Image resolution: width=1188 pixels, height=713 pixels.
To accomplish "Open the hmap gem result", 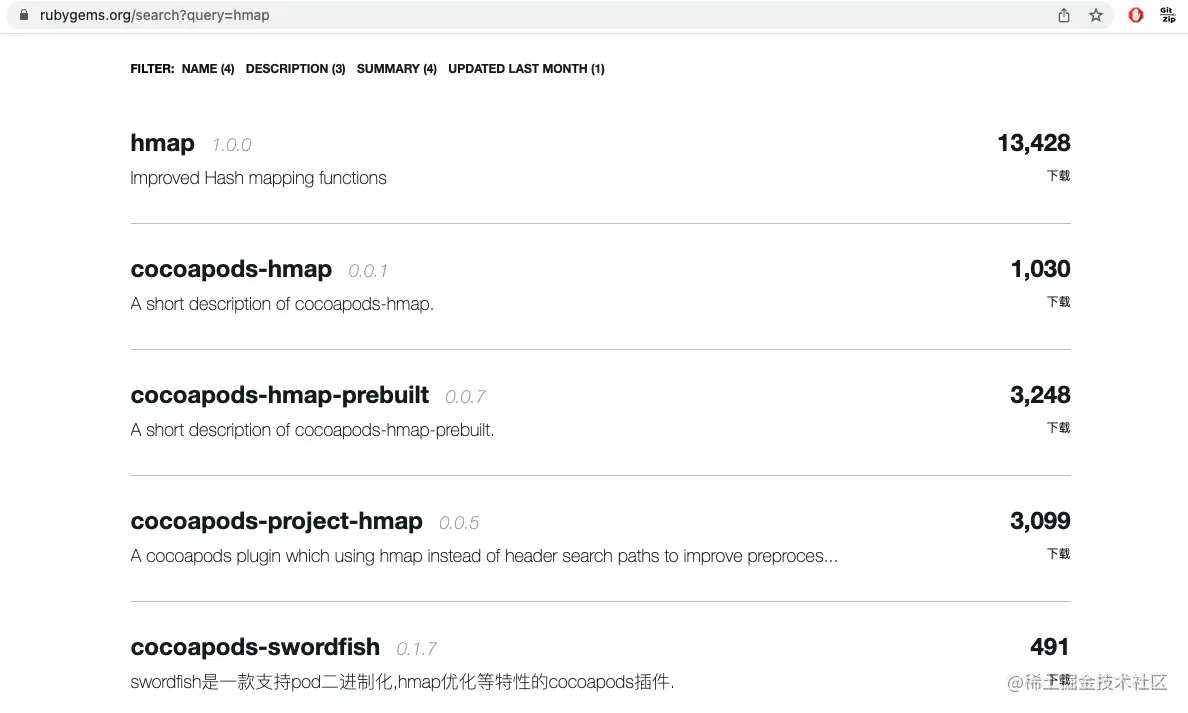I will [162, 143].
